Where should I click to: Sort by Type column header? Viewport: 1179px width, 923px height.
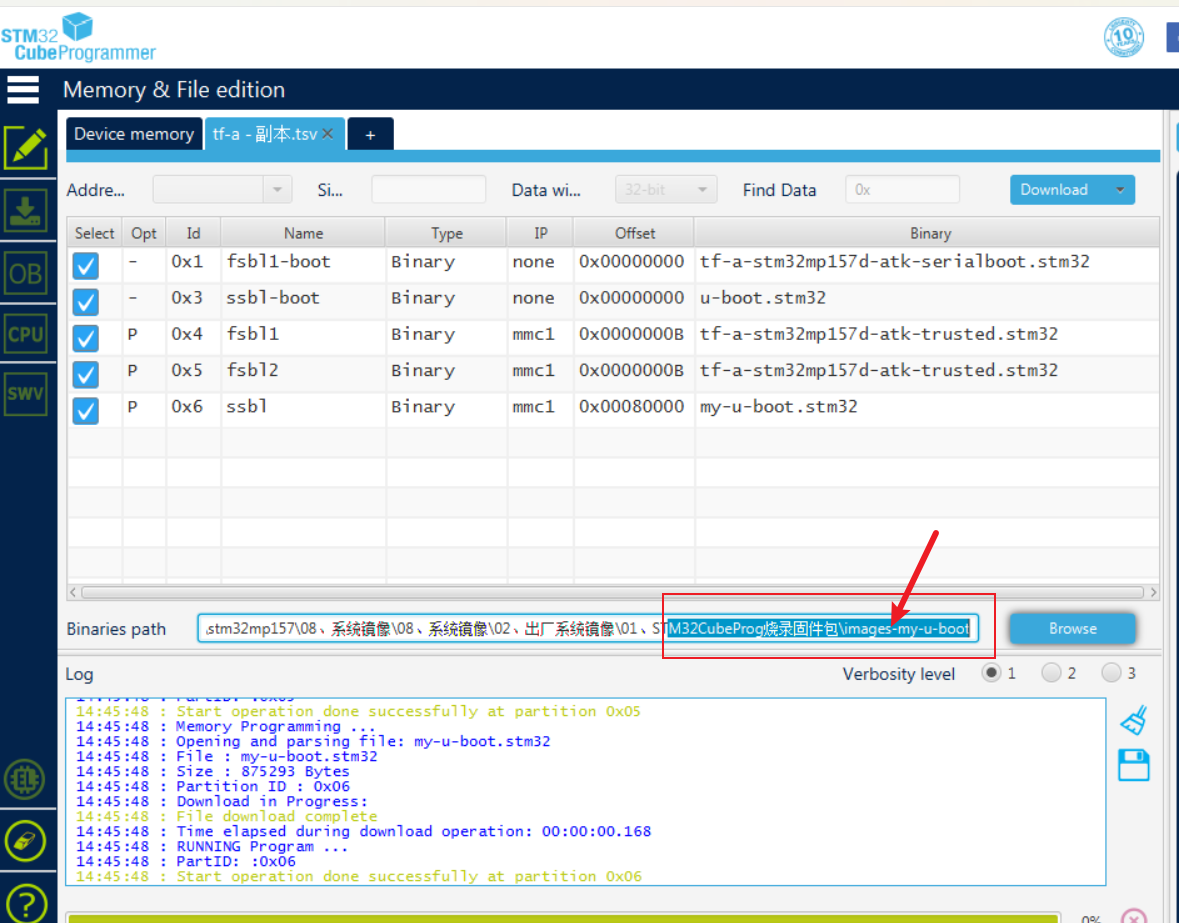coord(447,233)
